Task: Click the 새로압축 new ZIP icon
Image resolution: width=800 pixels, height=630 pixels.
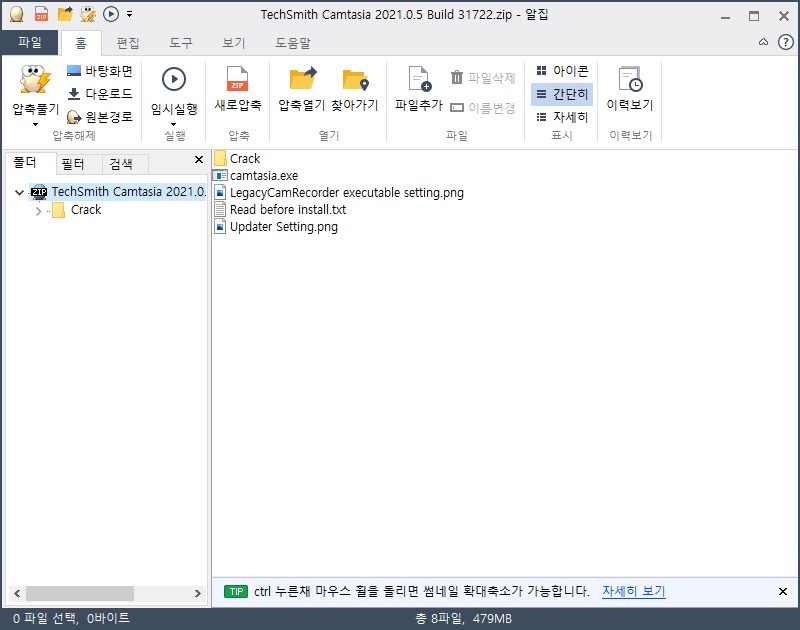Action: coord(237,80)
